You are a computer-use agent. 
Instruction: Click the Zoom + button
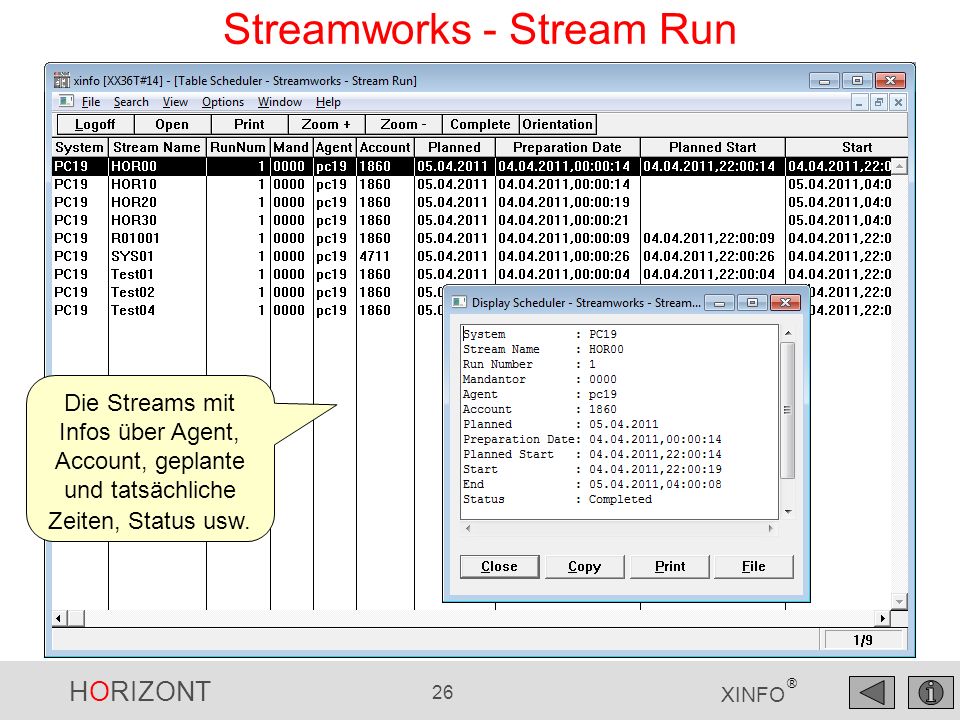[x=326, y=124]
